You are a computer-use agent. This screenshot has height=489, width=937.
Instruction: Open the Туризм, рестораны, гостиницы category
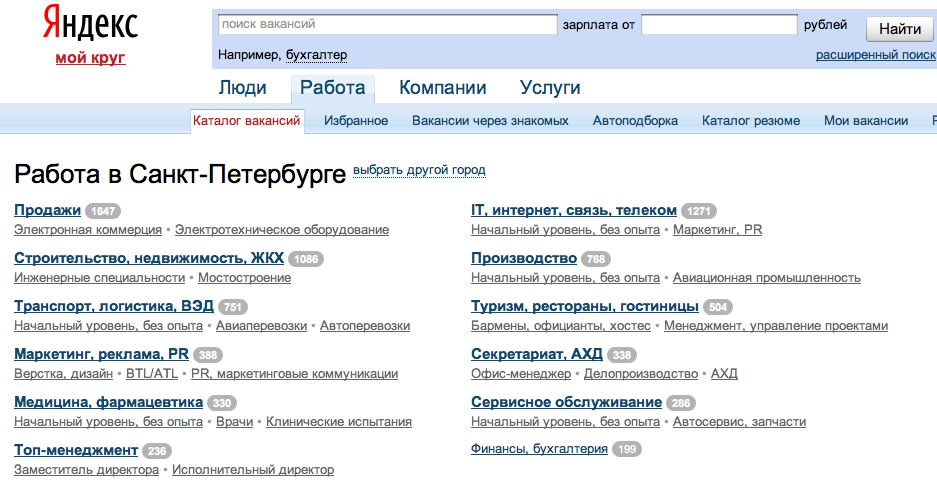pyautogui.click(x=584, y=306)
